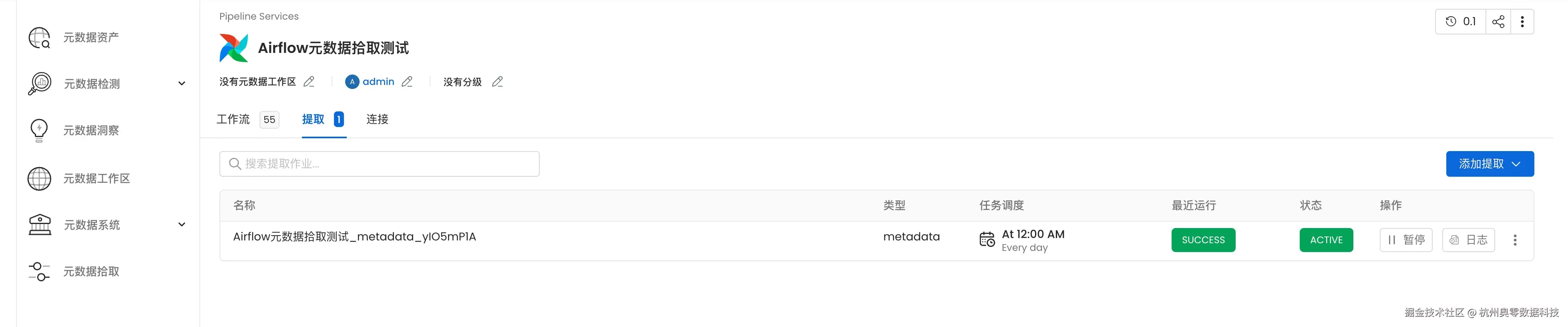Expand the 元数据检测 sidebar section
Image resolution: width=1568 pixels, height=327 pixels.
tap(181, 83)
